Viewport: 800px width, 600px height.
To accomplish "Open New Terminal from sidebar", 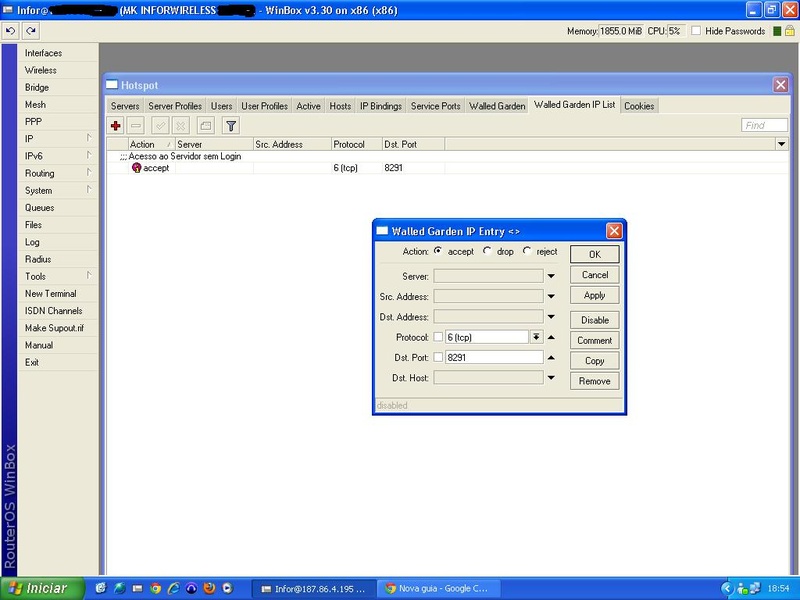I will coord(51,293).
